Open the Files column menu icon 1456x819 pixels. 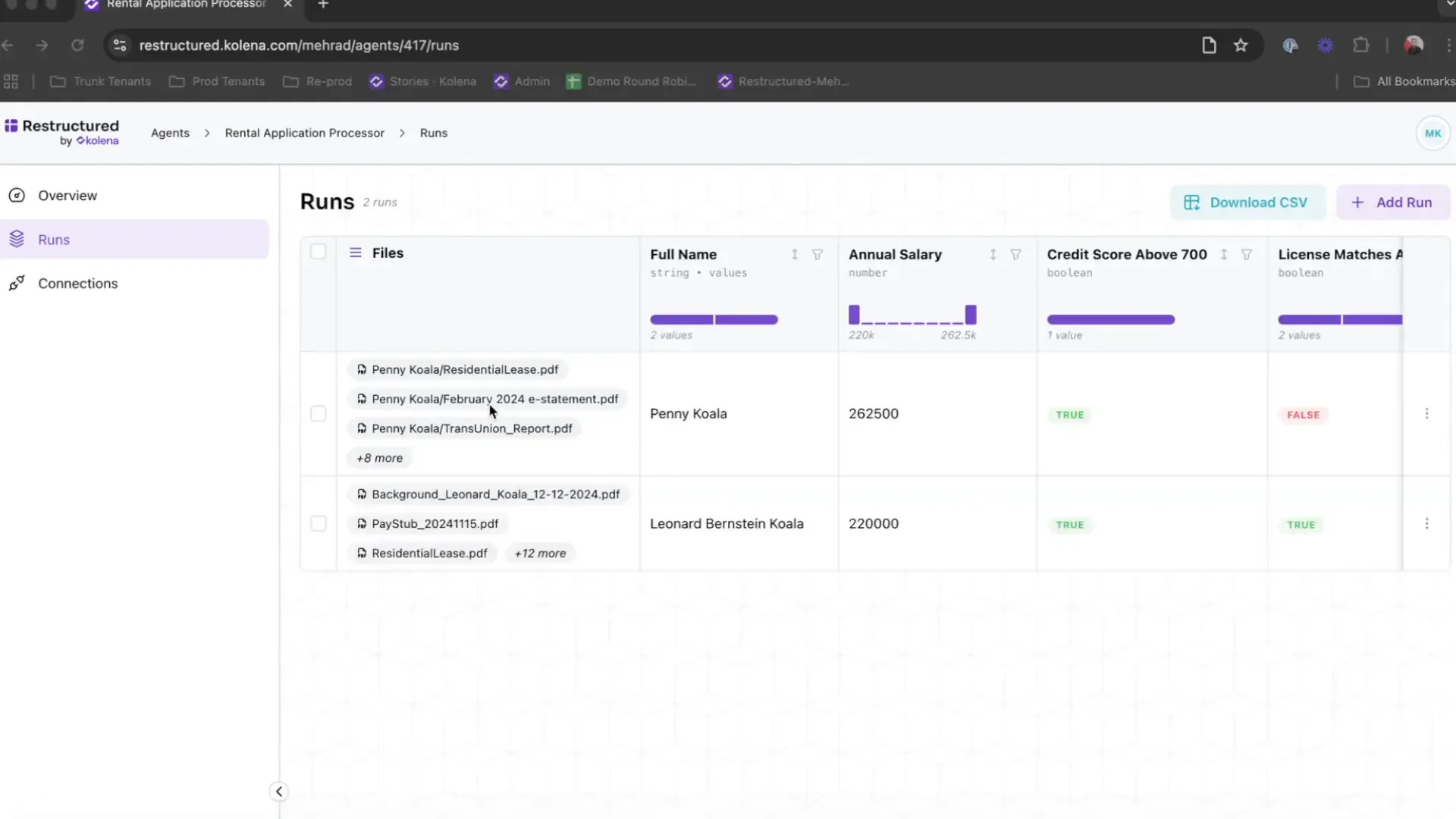(x=355, y=253)
